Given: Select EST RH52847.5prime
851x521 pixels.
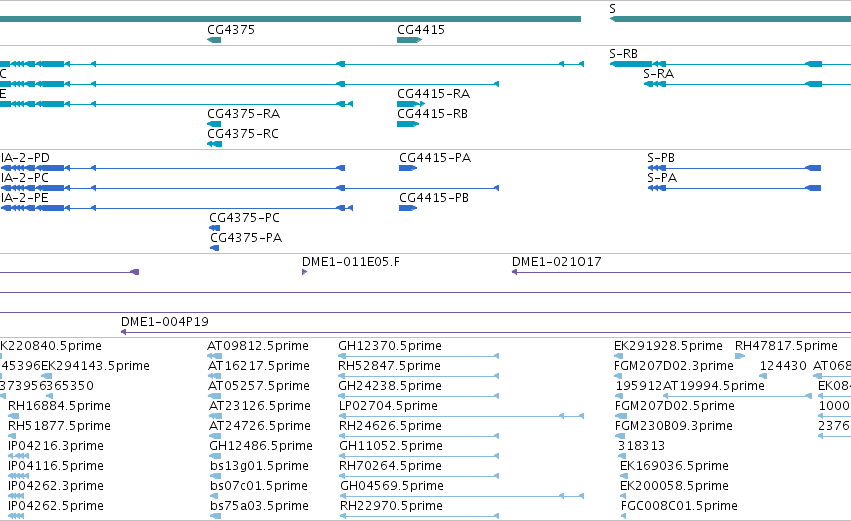Looking at the screenshot, I should point(389,366).
